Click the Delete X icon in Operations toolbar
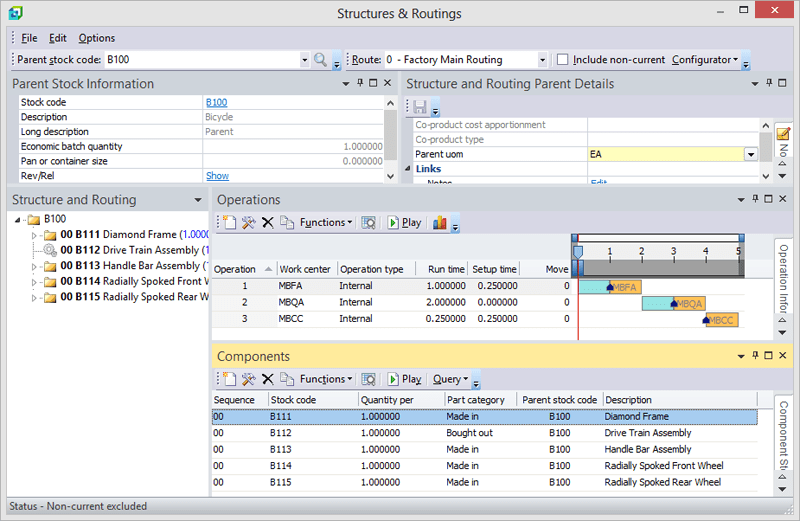 [x=267, y=223]
